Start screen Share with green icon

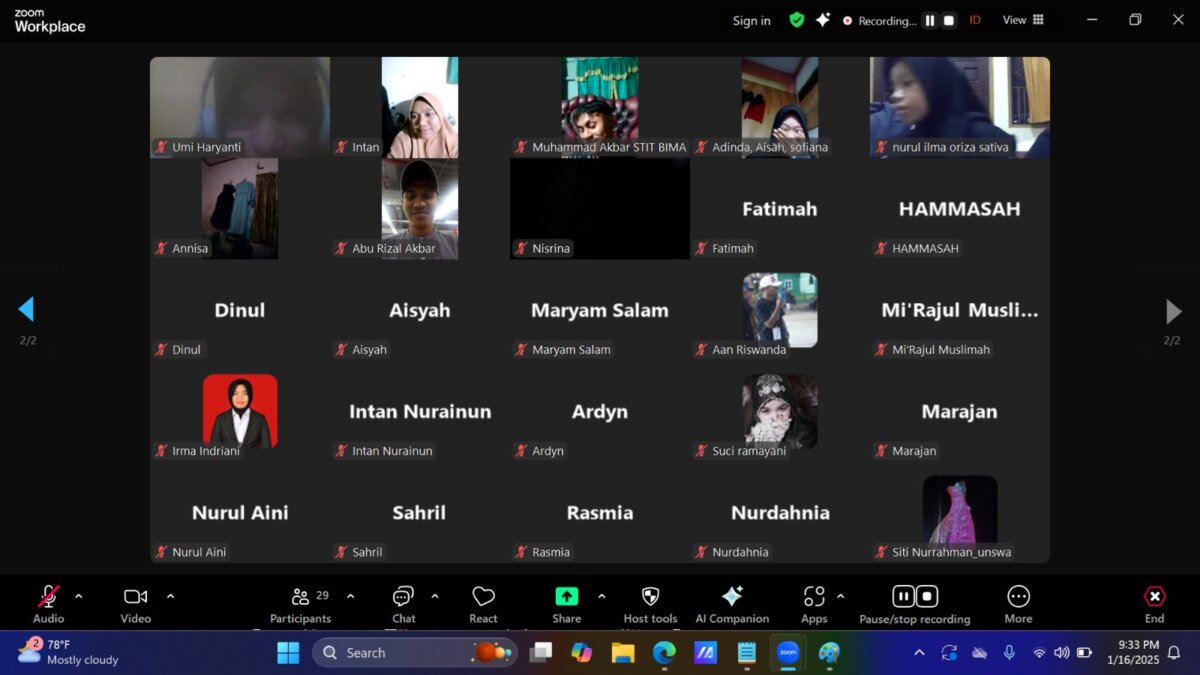pyautogui.click(x=566, y=604)
